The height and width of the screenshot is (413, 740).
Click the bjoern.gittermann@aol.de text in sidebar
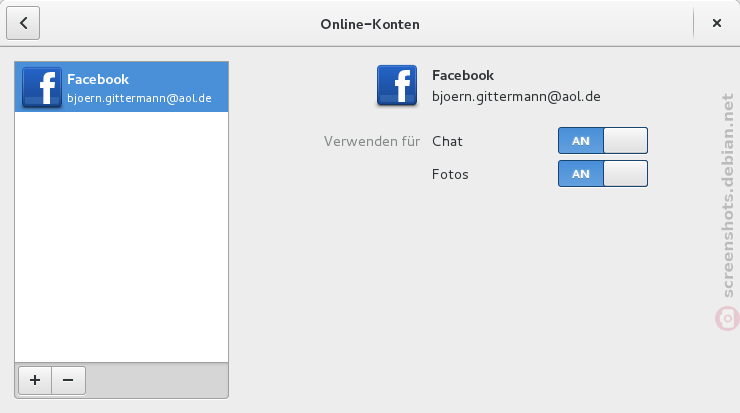(x=139, y=98)
